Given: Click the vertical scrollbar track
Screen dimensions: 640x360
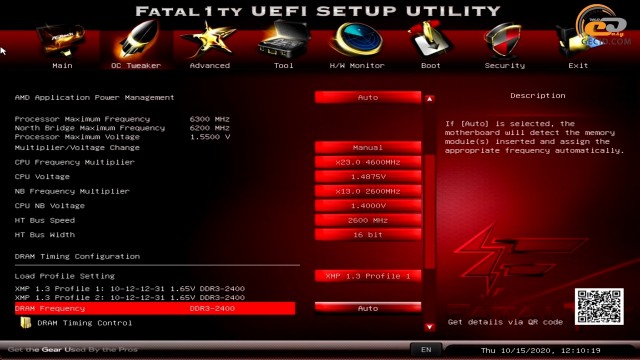Looking at the screenshot, I should (429, 212).
